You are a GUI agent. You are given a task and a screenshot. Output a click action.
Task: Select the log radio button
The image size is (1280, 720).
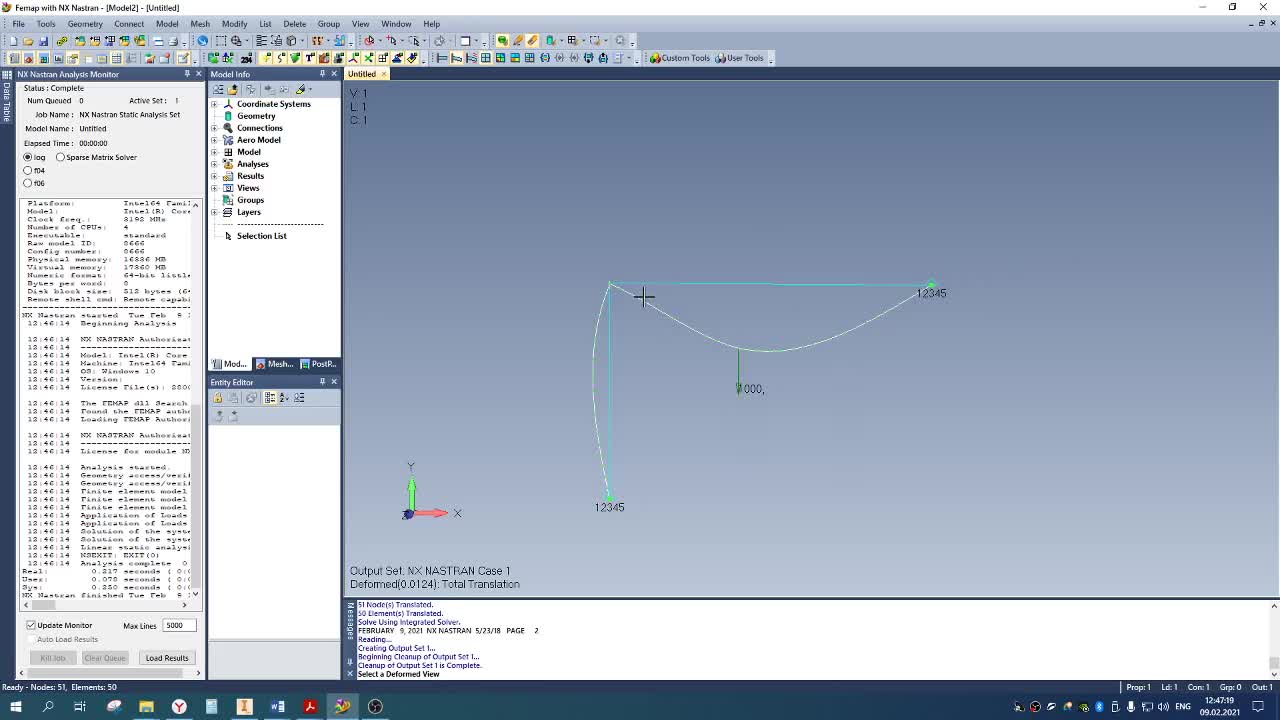(x=28, y=157)
